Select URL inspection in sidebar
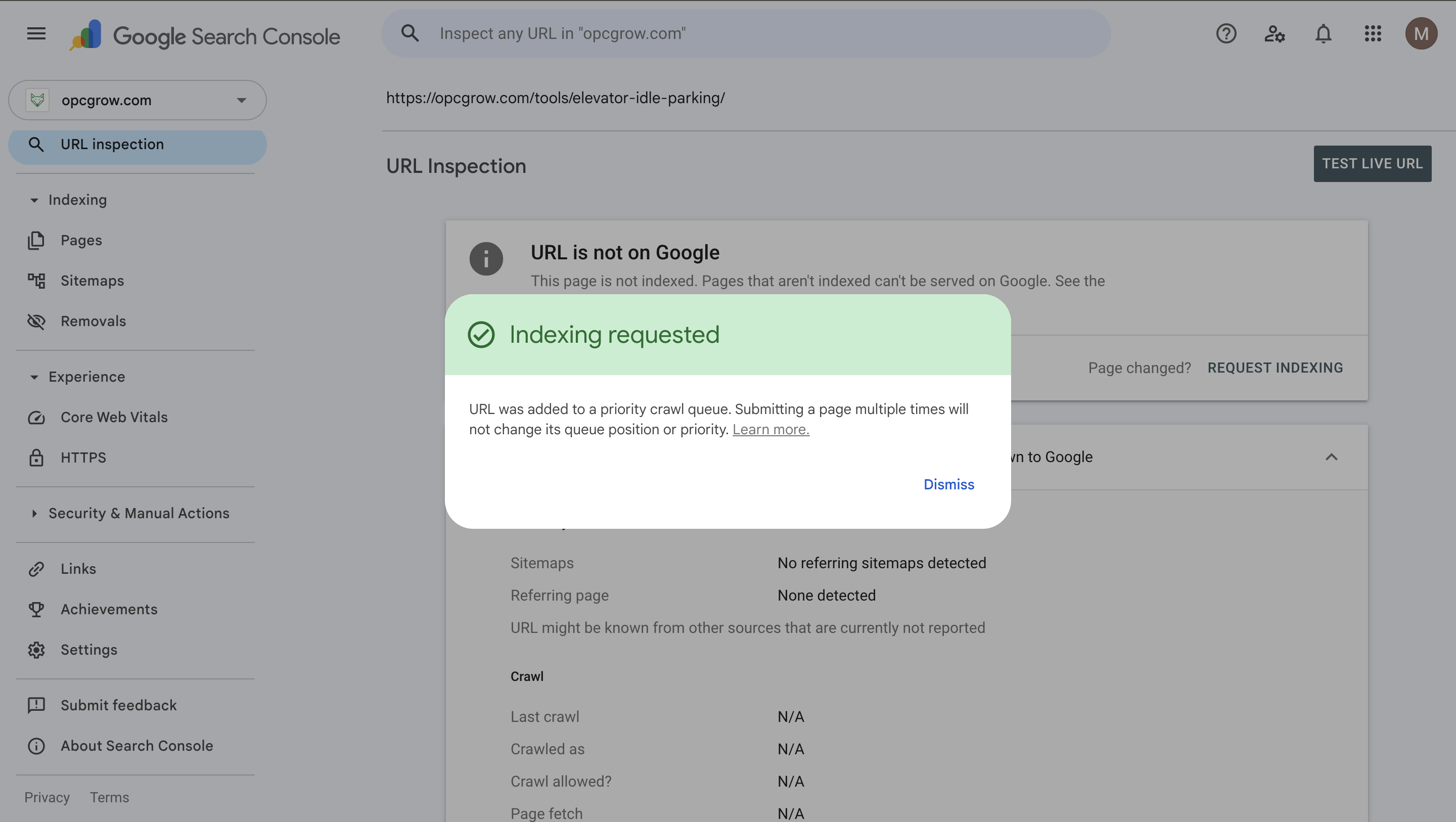The height and width of the screenshot is (822, 1456). [138, 145]
